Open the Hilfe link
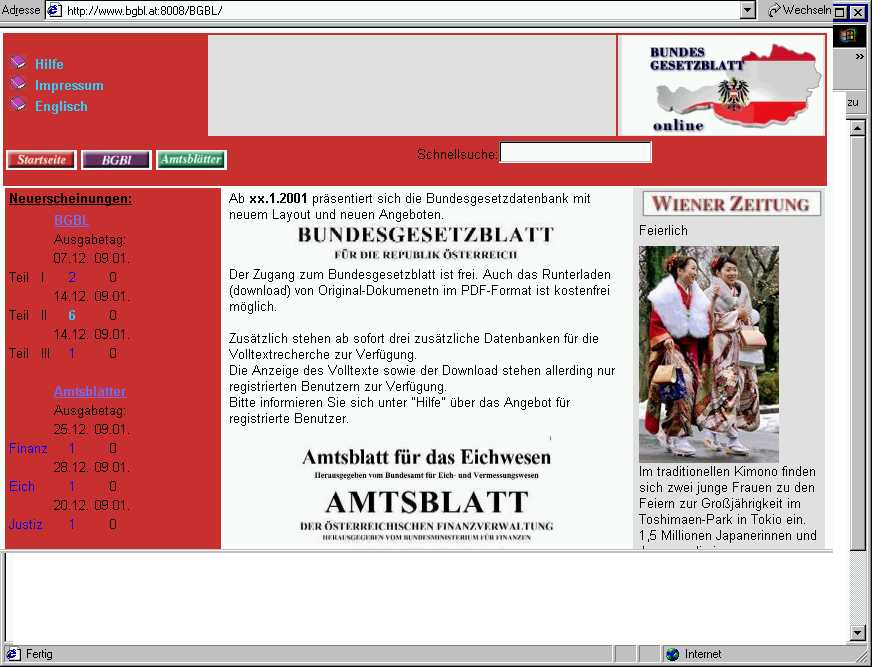The image size is (872, 667). point(49,65)
